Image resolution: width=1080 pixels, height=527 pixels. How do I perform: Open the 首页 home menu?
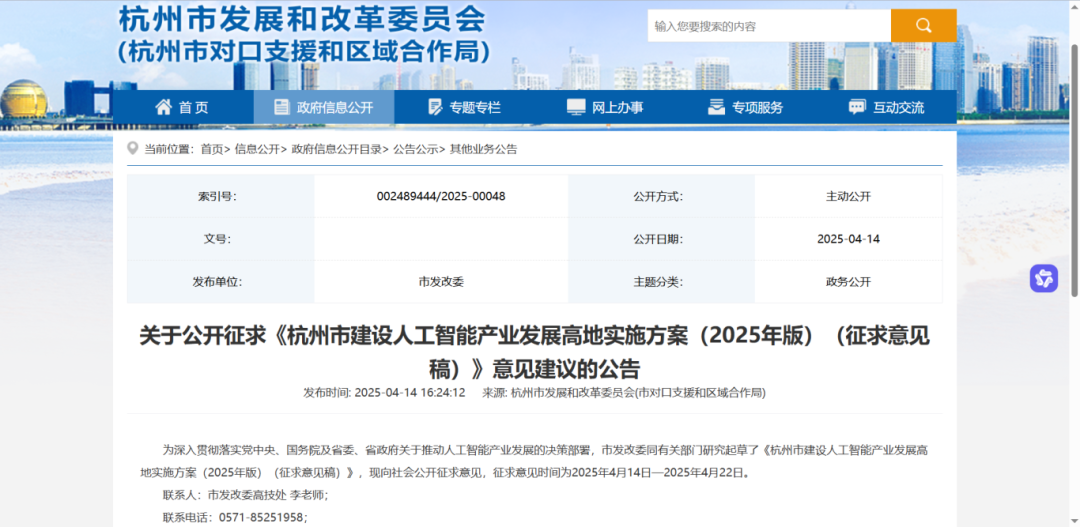pos(183,107)
